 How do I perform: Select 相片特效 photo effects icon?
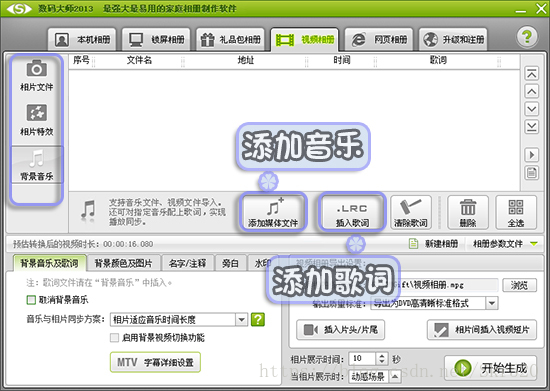(36, 120)
